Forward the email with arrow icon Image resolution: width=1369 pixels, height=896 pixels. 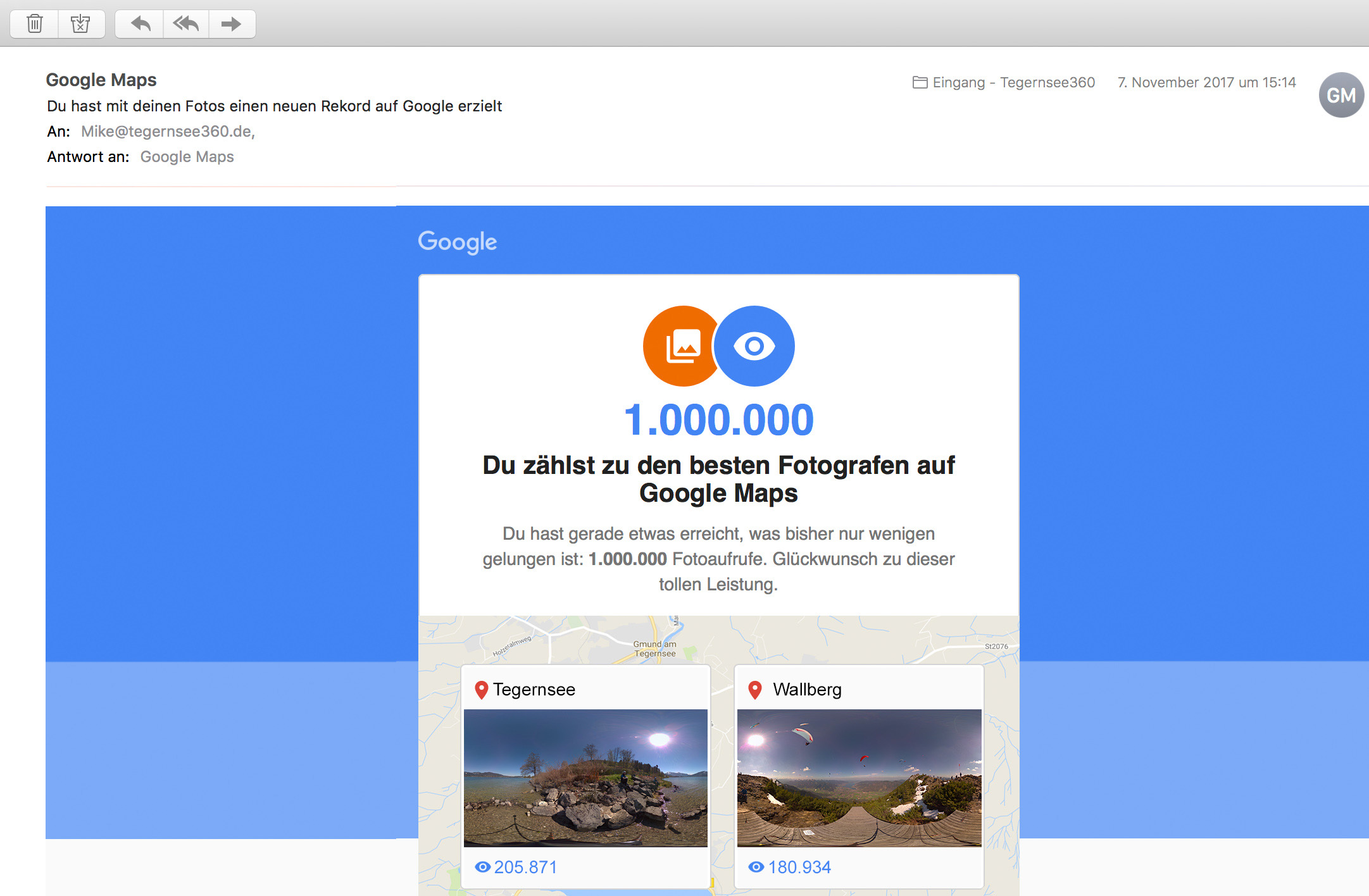click(232, 24)
